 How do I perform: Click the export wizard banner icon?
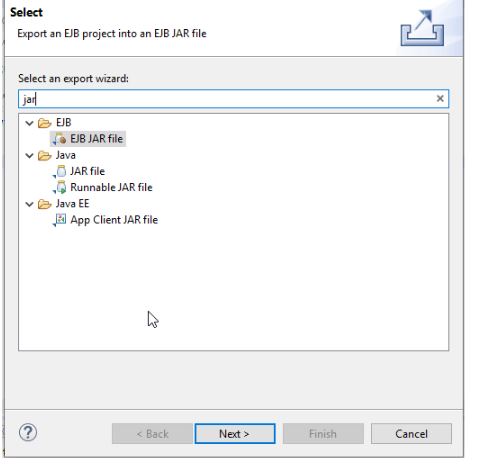coord(422,28)
